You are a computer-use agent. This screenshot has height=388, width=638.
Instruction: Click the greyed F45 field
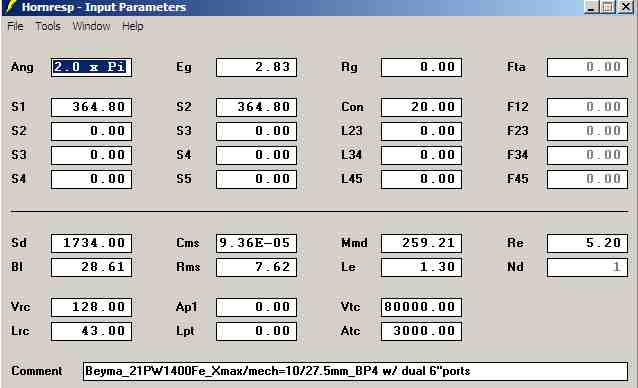[x=587, y=179]
